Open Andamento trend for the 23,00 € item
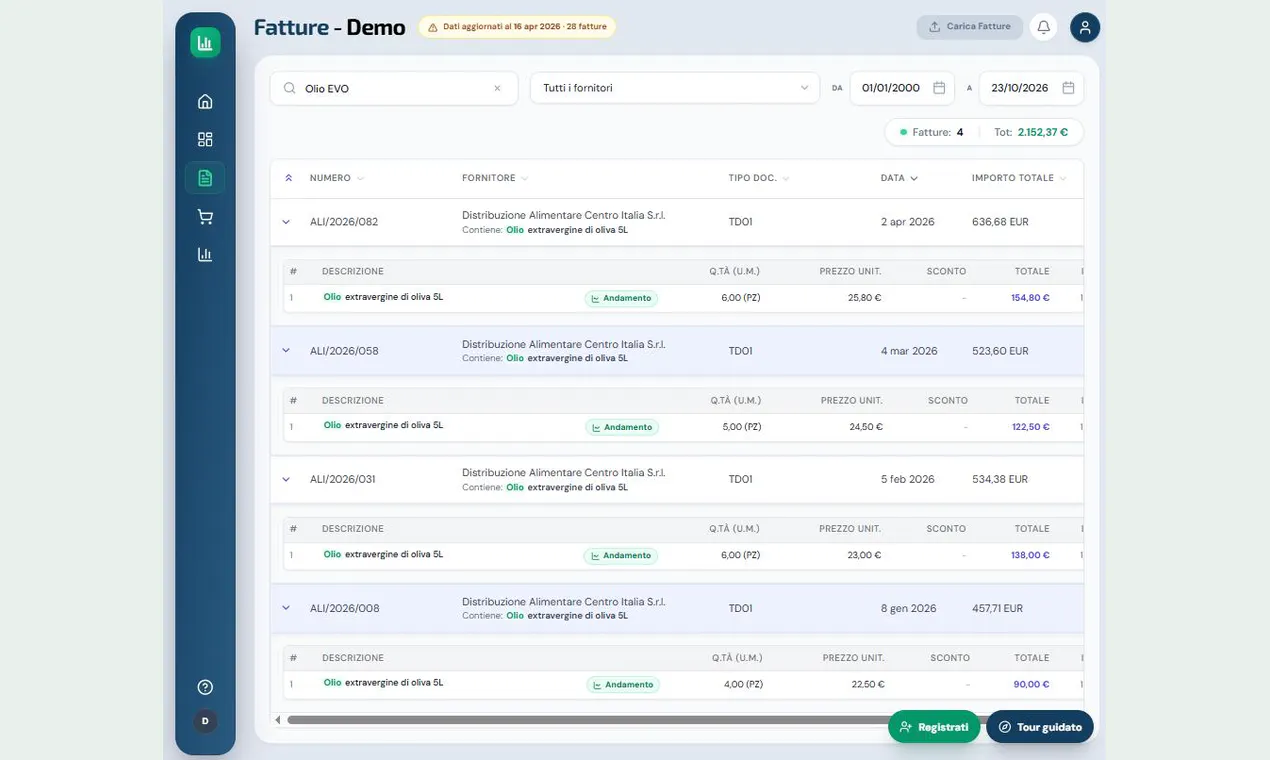Viewport: 1270px width, 760px height. coord(621,556)
